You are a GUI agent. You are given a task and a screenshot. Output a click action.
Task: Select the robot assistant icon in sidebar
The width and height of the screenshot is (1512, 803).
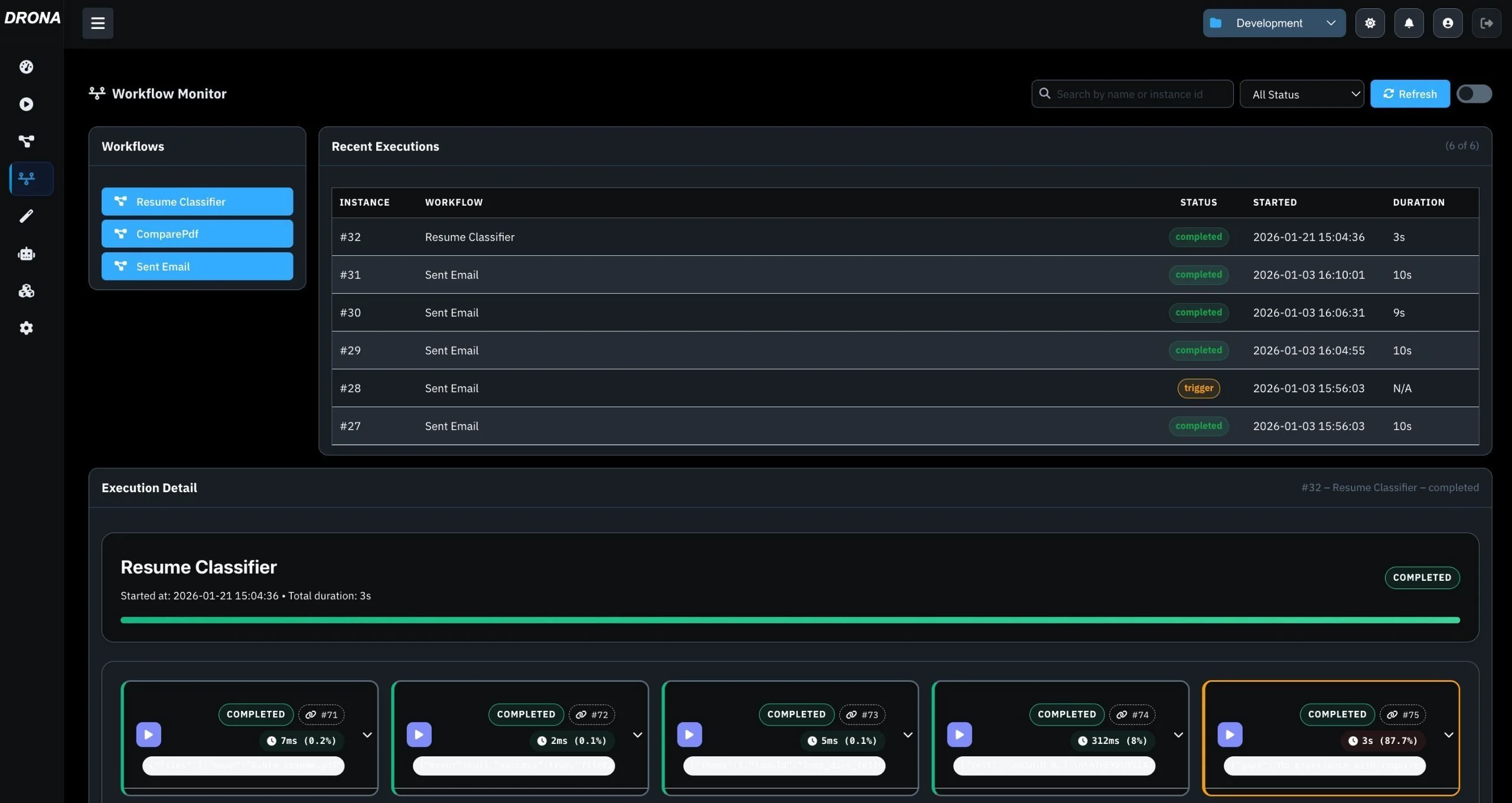[x=26, y=253]
